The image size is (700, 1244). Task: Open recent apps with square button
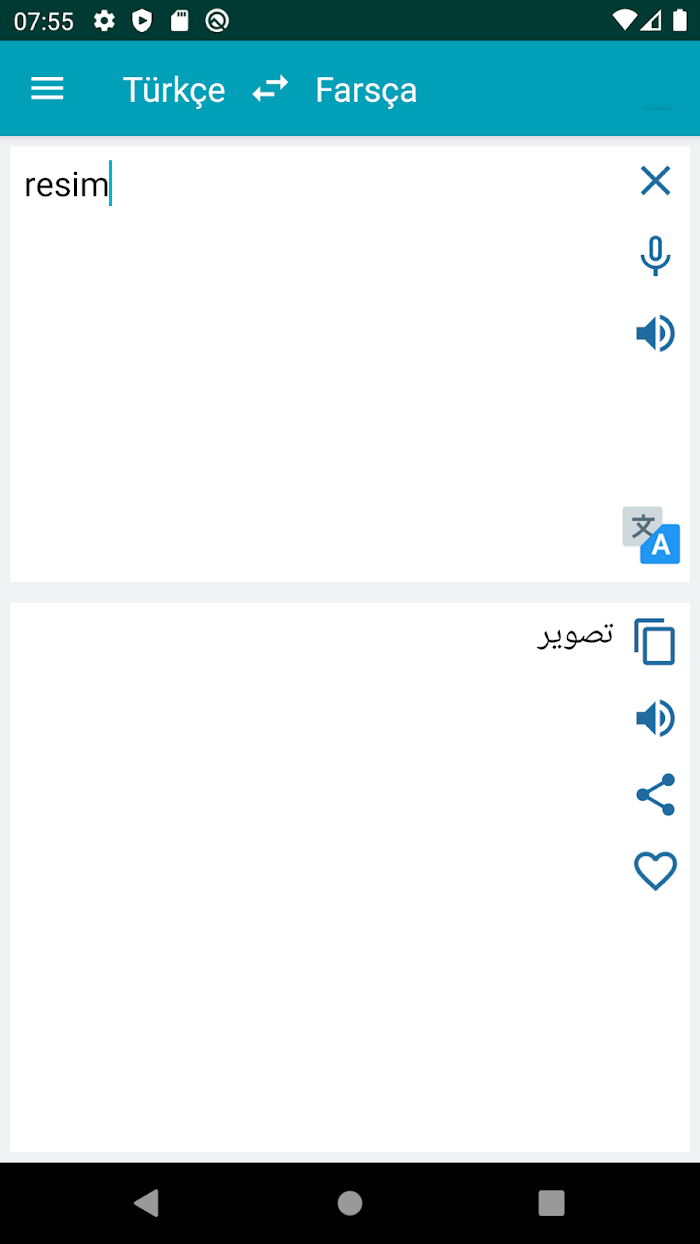pyautogui.click(x=551, y=1203)
